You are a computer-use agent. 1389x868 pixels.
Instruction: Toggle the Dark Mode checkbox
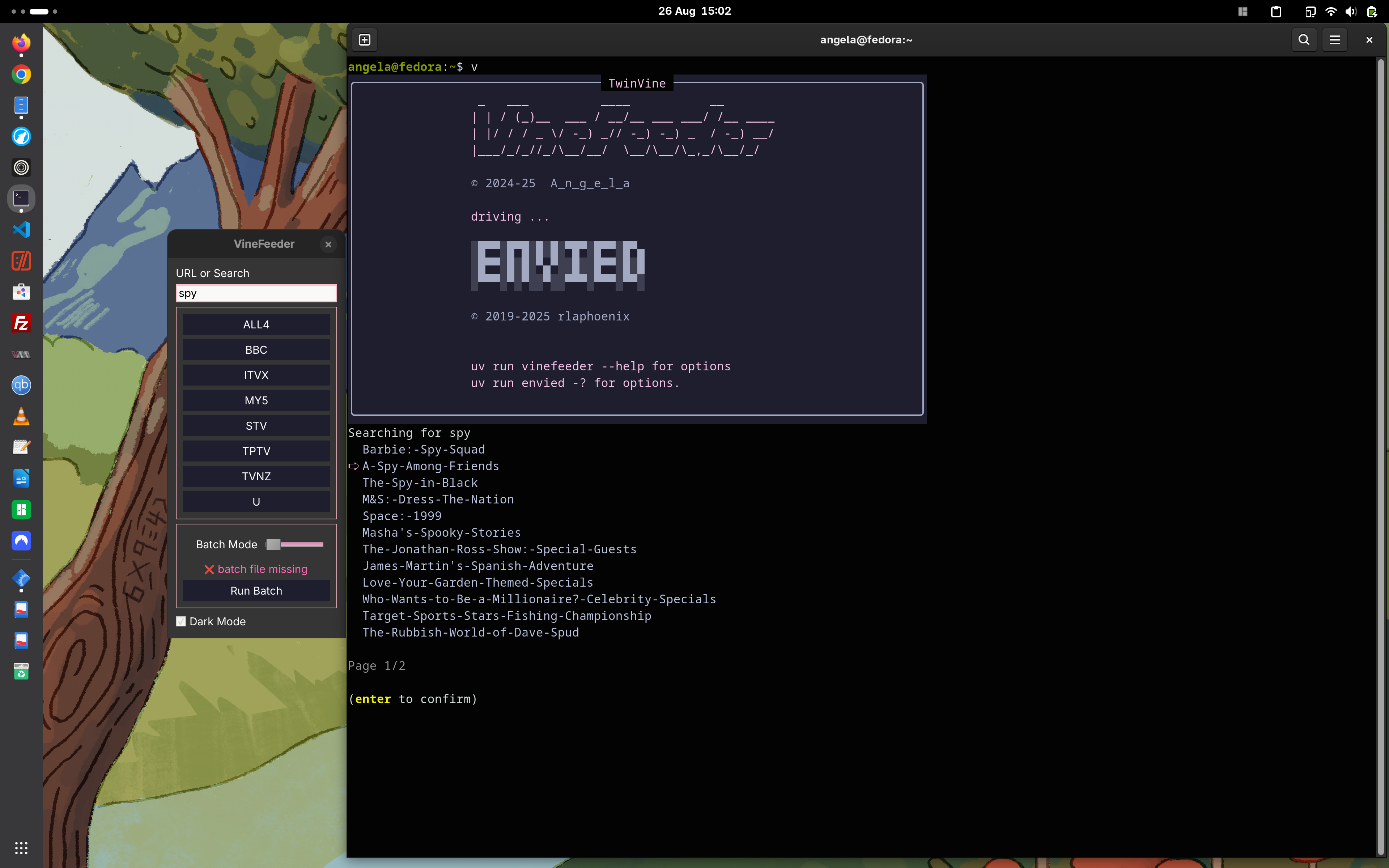181,622
